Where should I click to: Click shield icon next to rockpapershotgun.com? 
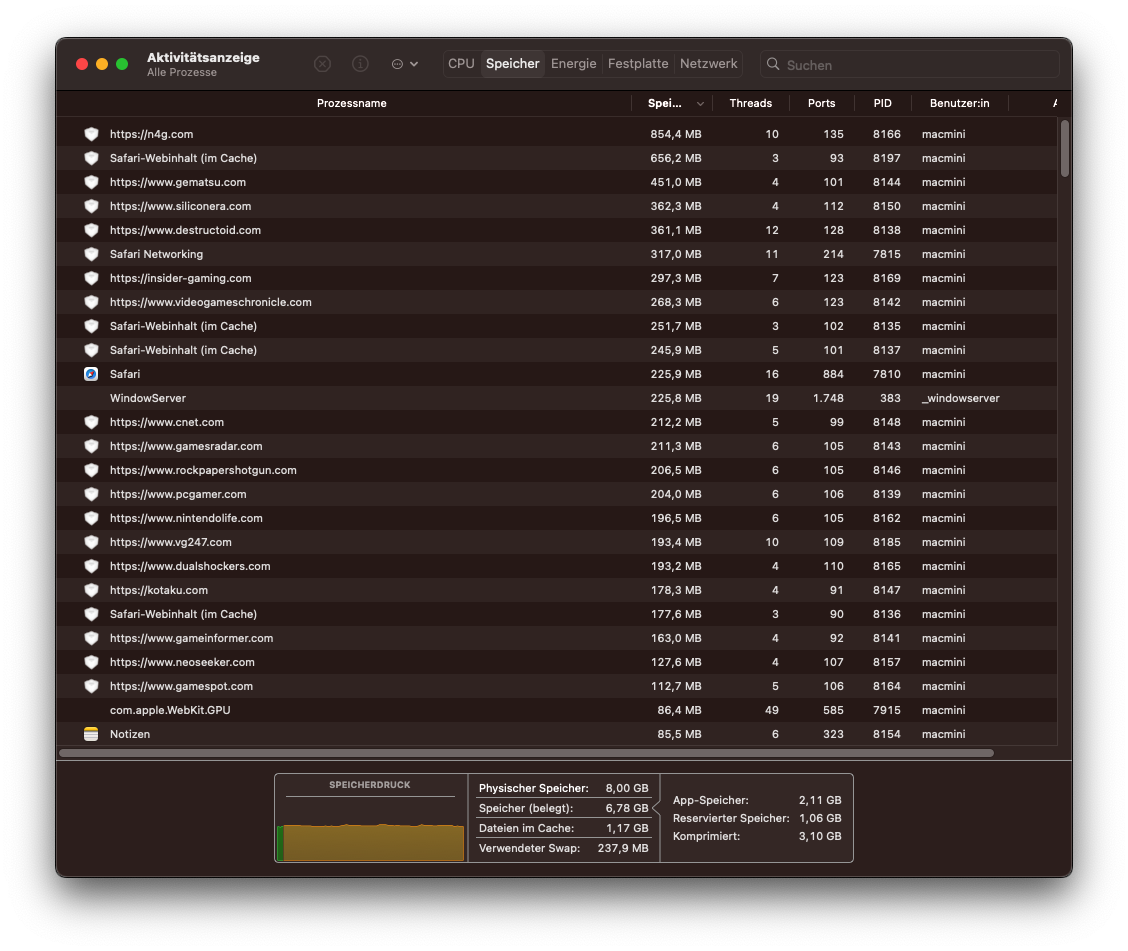pyautogui.click(x=91, y=470)
